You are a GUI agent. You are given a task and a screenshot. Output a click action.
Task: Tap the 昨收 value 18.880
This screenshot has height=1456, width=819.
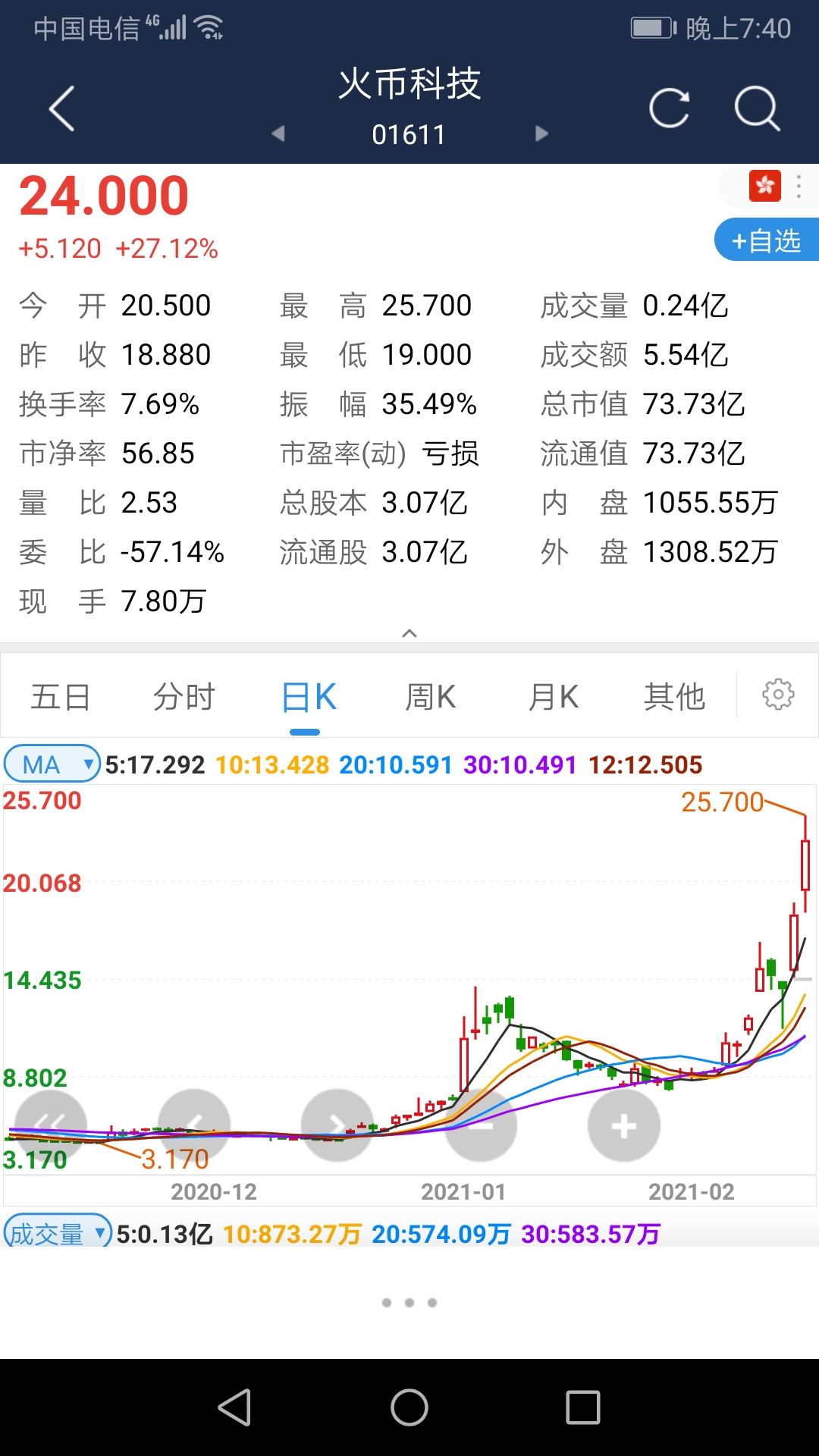tap(166, 355)
